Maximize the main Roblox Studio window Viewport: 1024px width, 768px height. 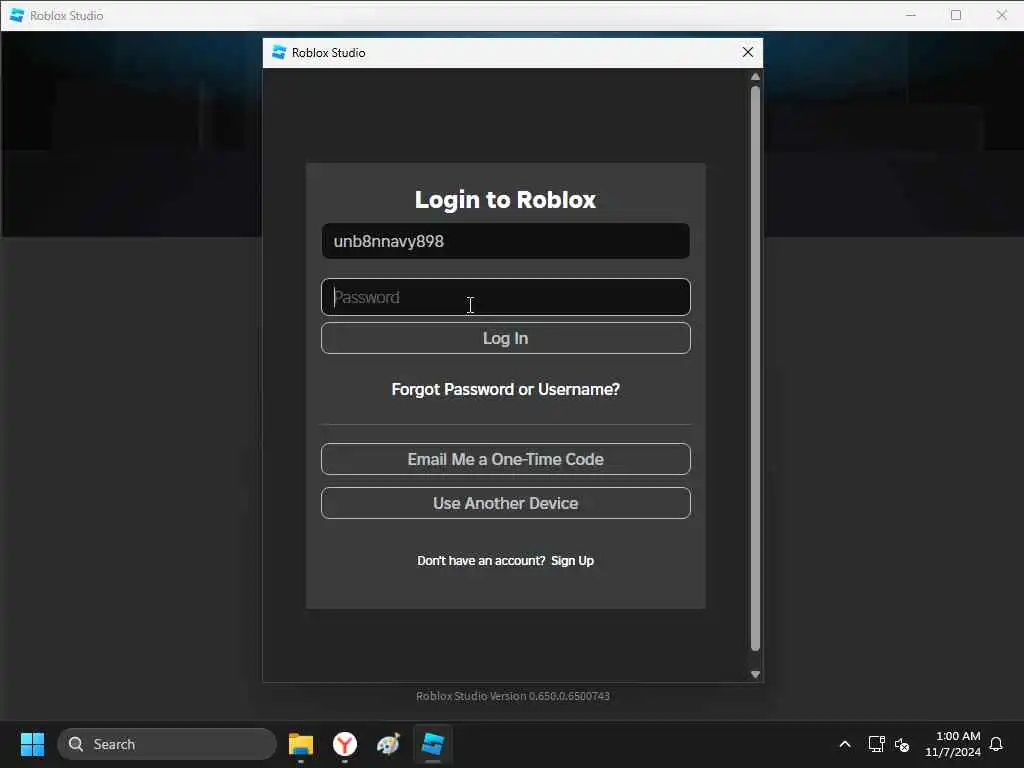pos(956,15)
